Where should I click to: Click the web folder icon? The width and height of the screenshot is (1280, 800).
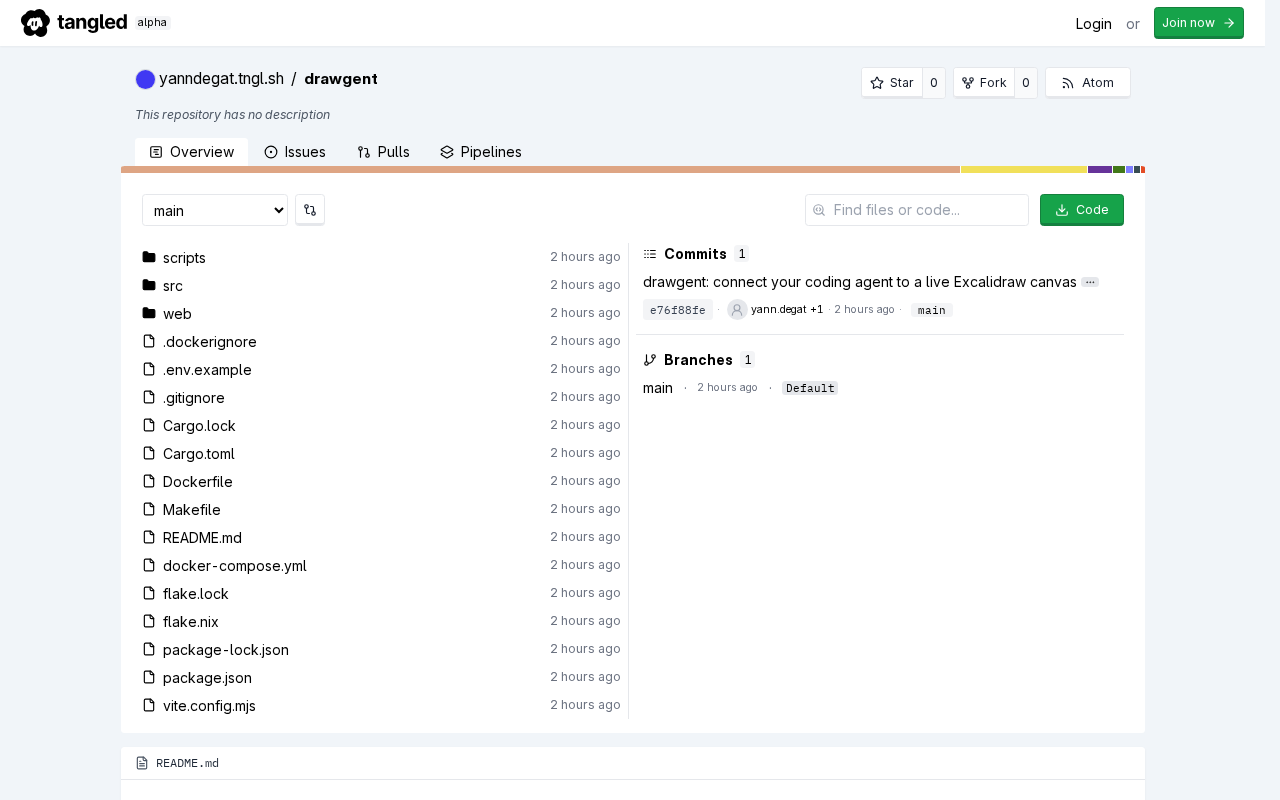[x=149, y=313]
